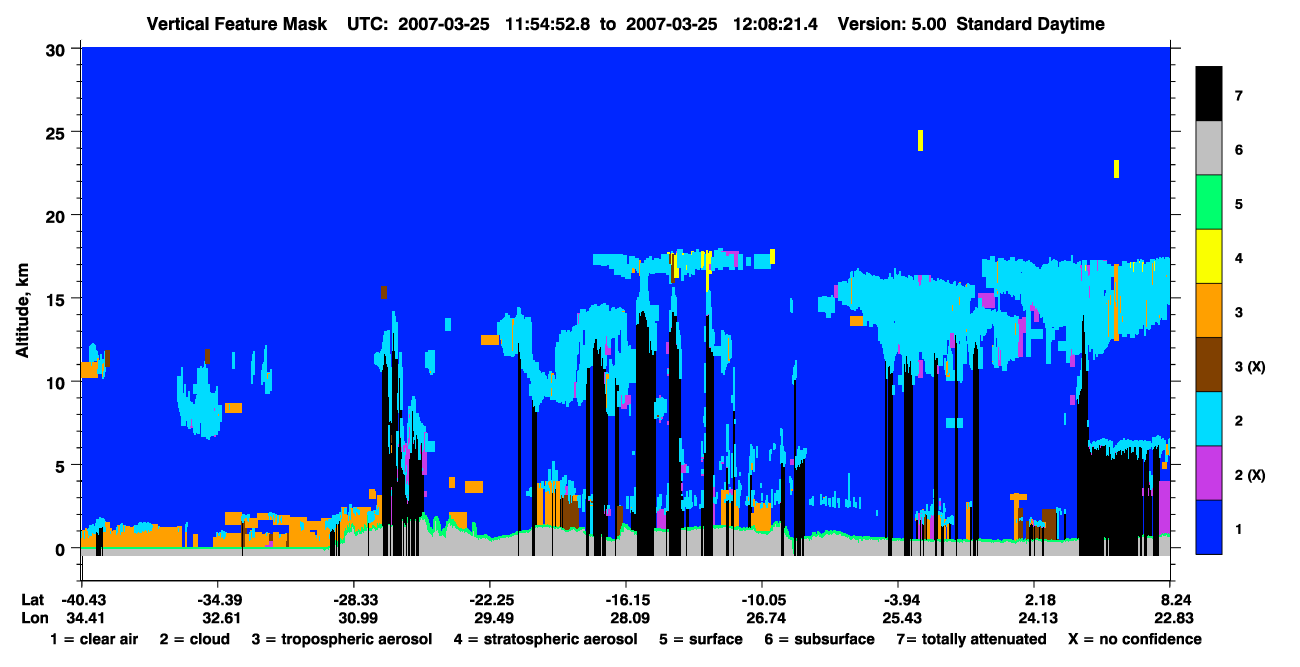This screenshot has width=1300, height=667.
Task: Click the yellow color bar segment labeled 4
Action: [1209, 257]
